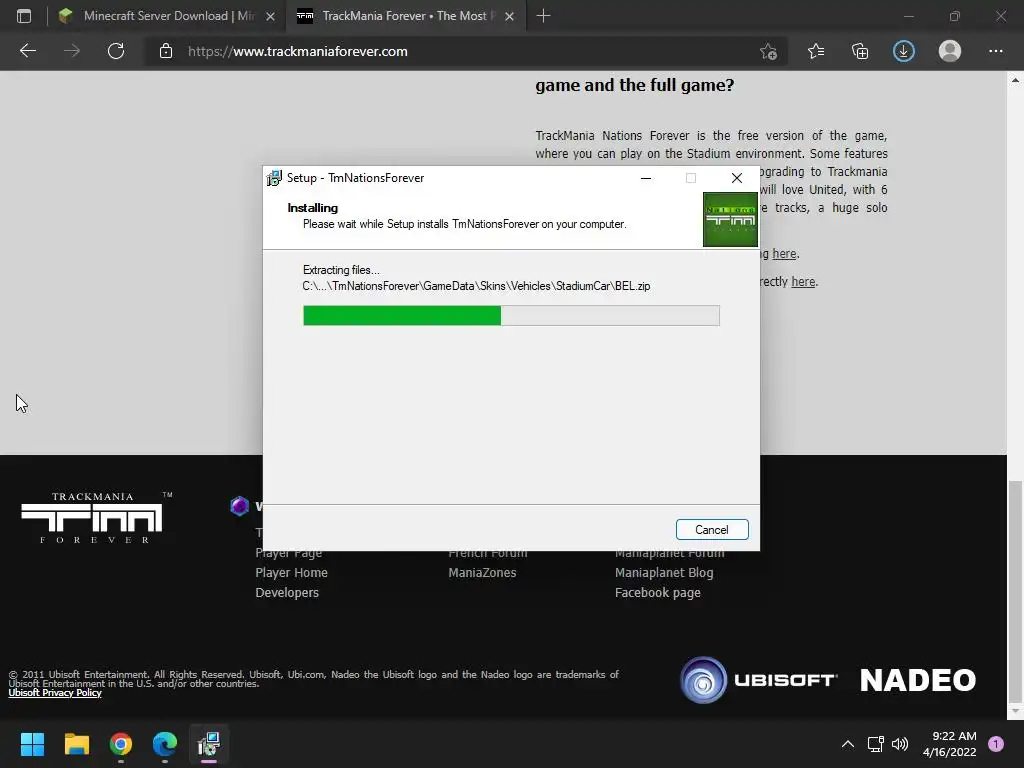
Task: Click the scrollbar down arrow
Action: pos(1015,711)
